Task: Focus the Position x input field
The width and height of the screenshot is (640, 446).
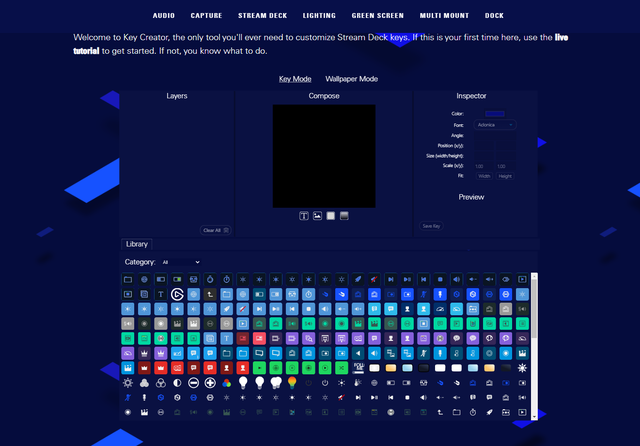Action: pyautogui.click(x=484, y=146)
